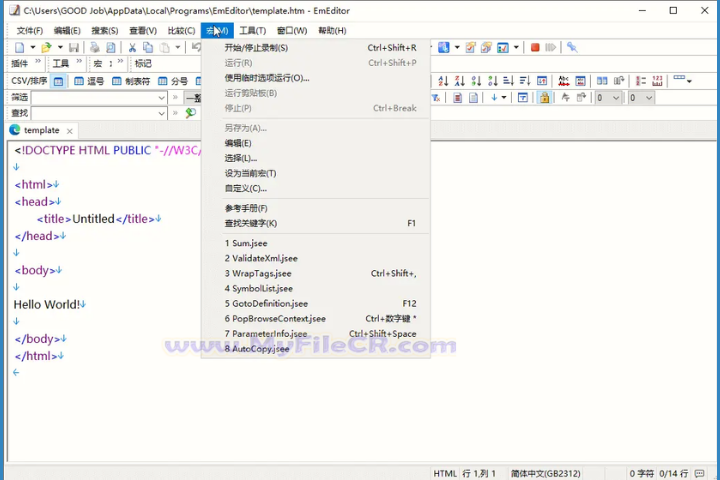Click the Open file folder icon
Screen dimensions: 720x480
(46, 47)
